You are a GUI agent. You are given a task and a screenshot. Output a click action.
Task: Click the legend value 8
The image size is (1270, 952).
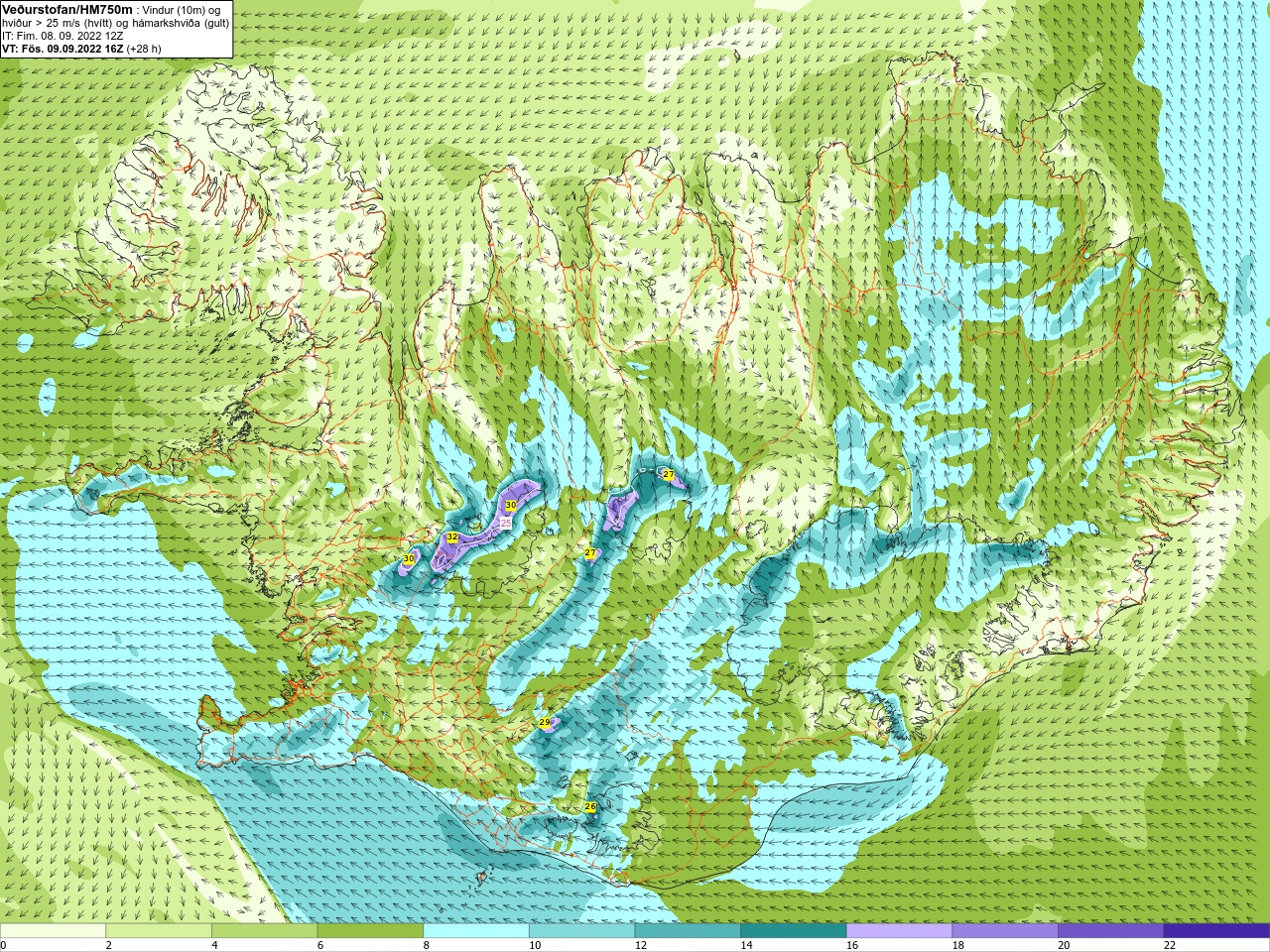(x=427, y=945)
